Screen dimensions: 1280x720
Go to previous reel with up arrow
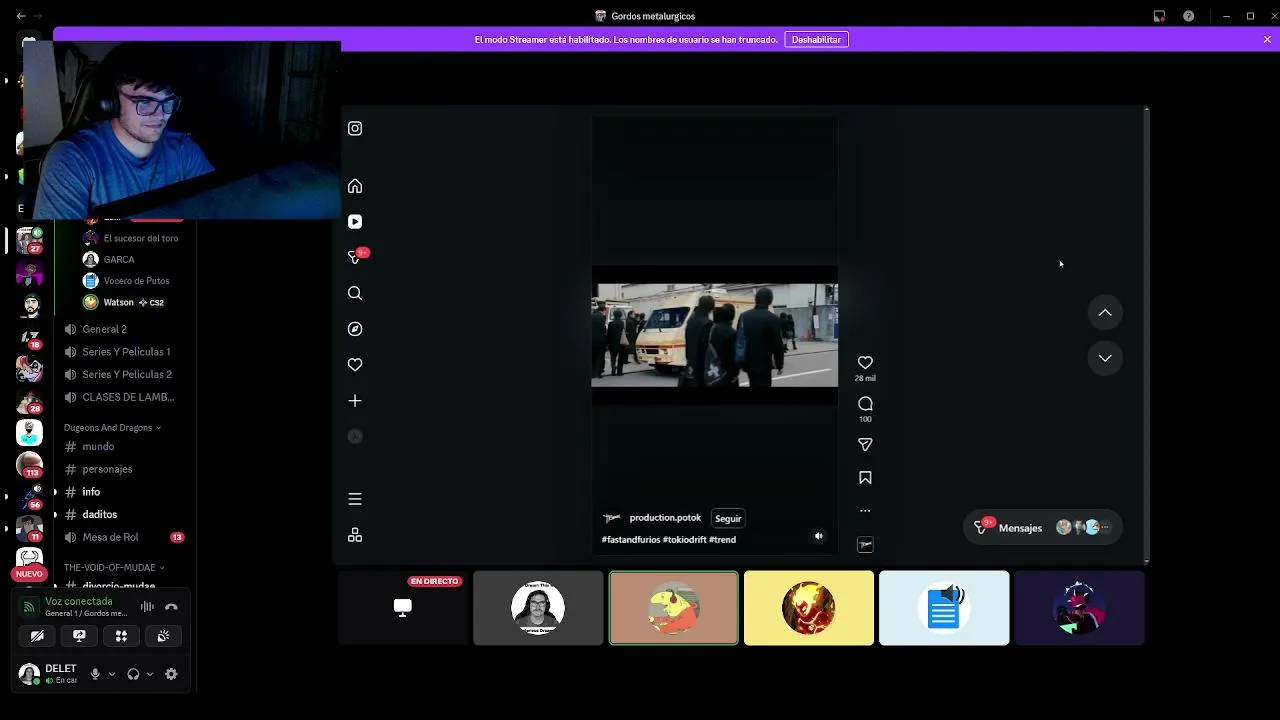point(1105,313)
